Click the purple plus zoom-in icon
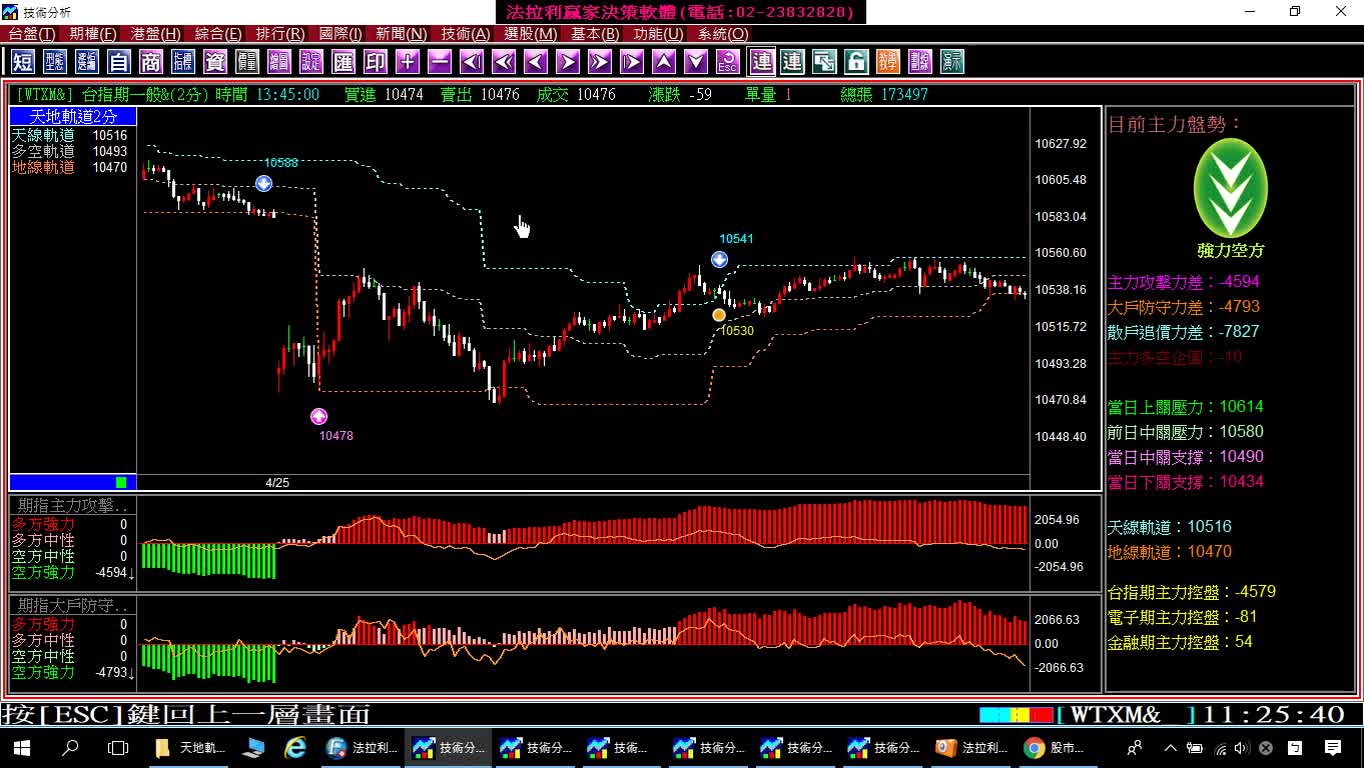The image size is (1364, 768). click(x=407, y=62)
